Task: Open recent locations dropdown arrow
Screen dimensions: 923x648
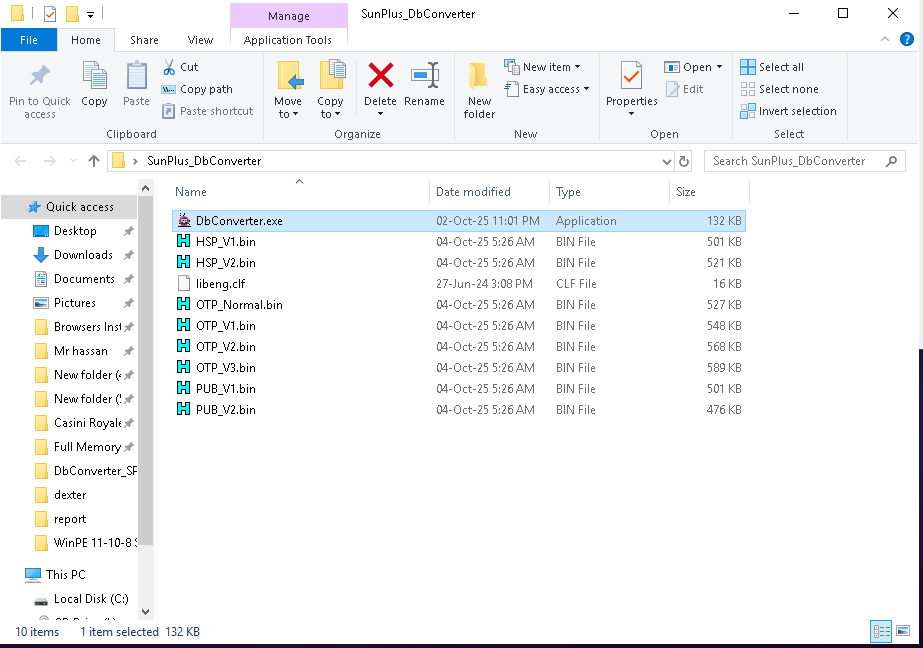Action: (x=73, y=161)
